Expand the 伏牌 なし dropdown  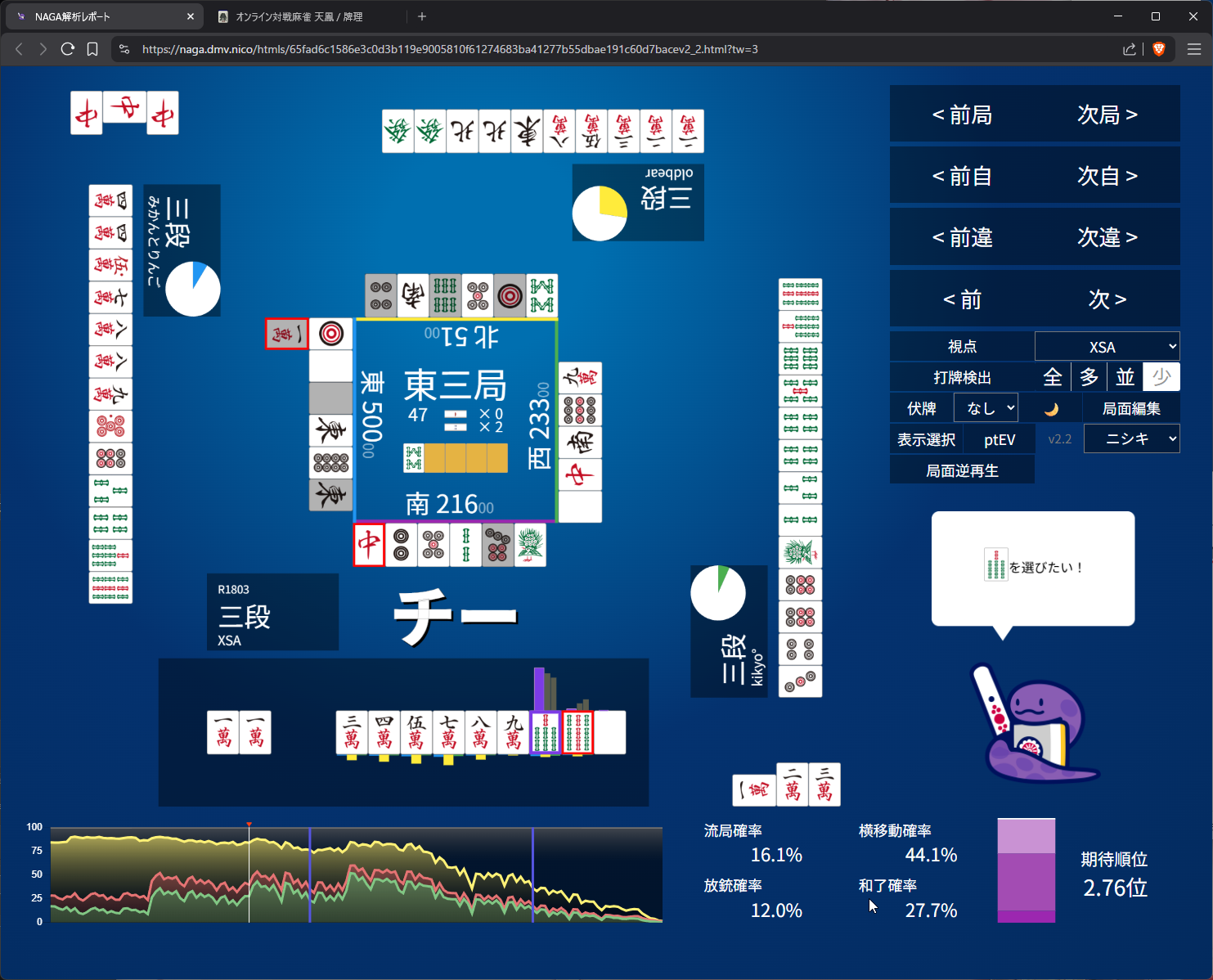coord(989,408)
